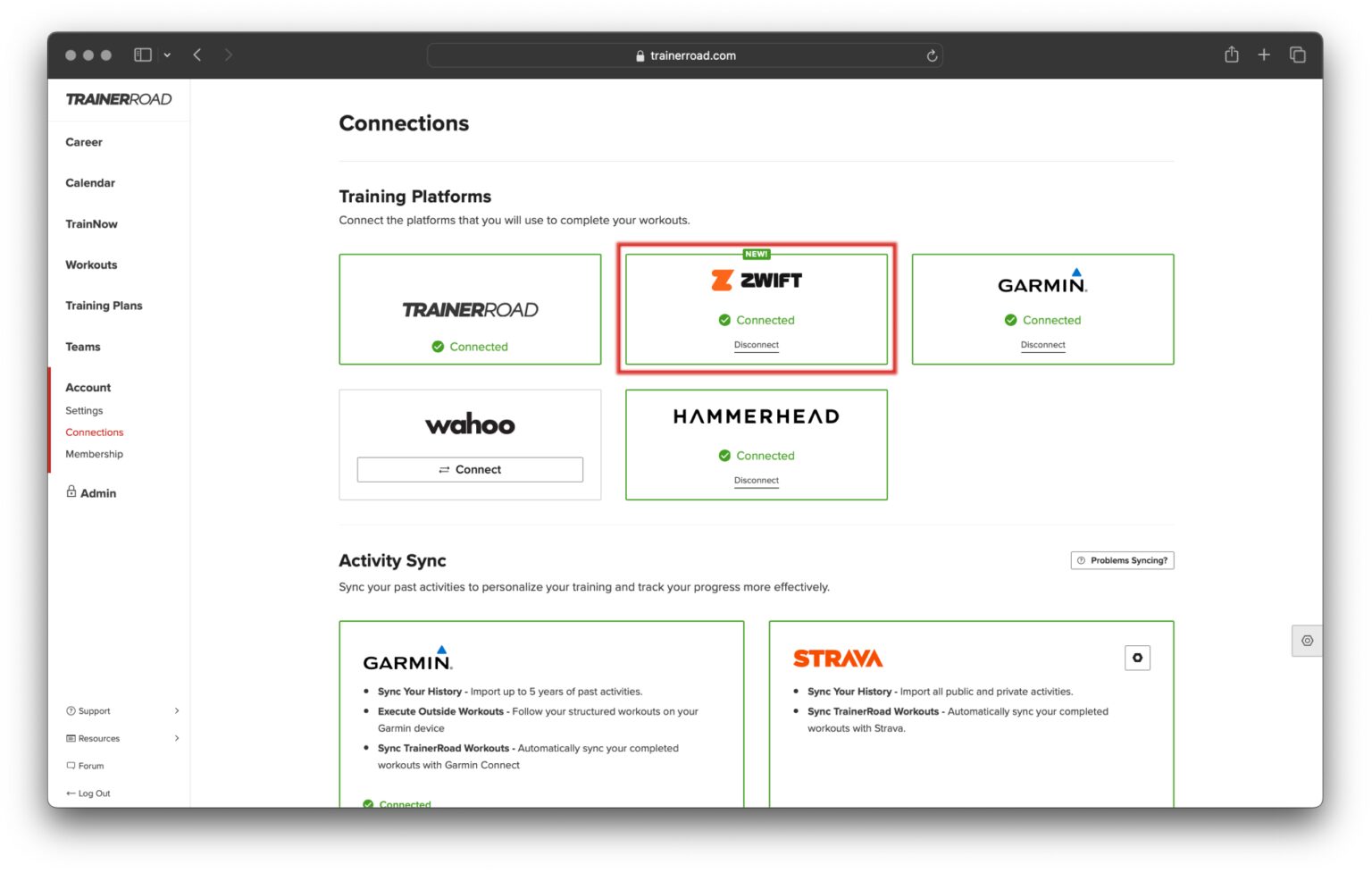The height and width of the screenshot is (873, 1372).
Task: Click the Resources browser-window icon
Action: [x=71, y=738]
